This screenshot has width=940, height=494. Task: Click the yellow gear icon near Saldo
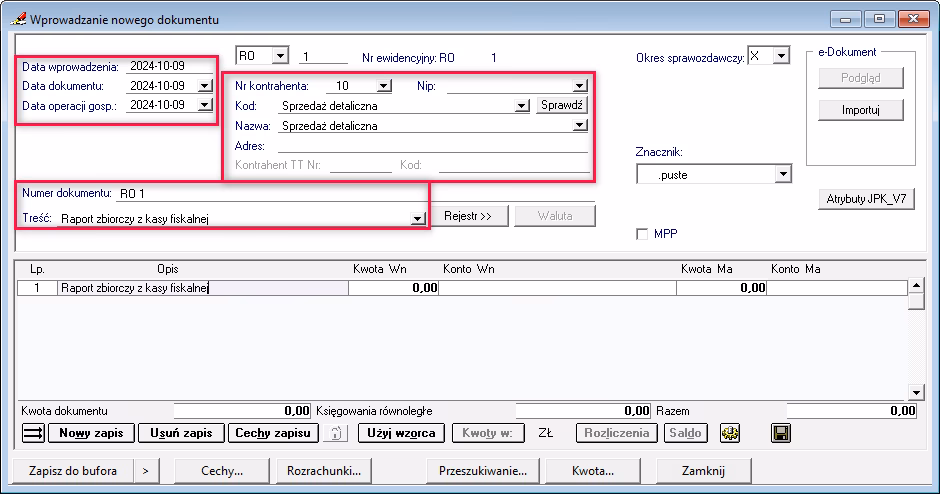tap(729, 433)
